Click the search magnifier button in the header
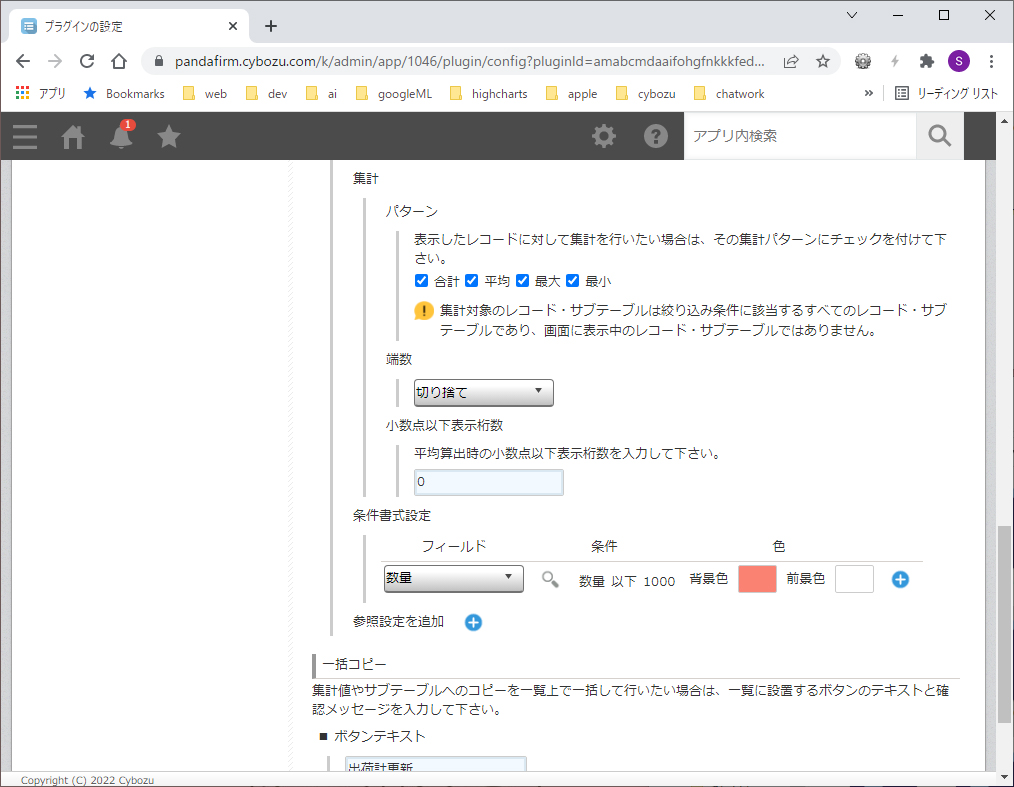The height and width of the screenshot is (787, 1014). [939, 136]
